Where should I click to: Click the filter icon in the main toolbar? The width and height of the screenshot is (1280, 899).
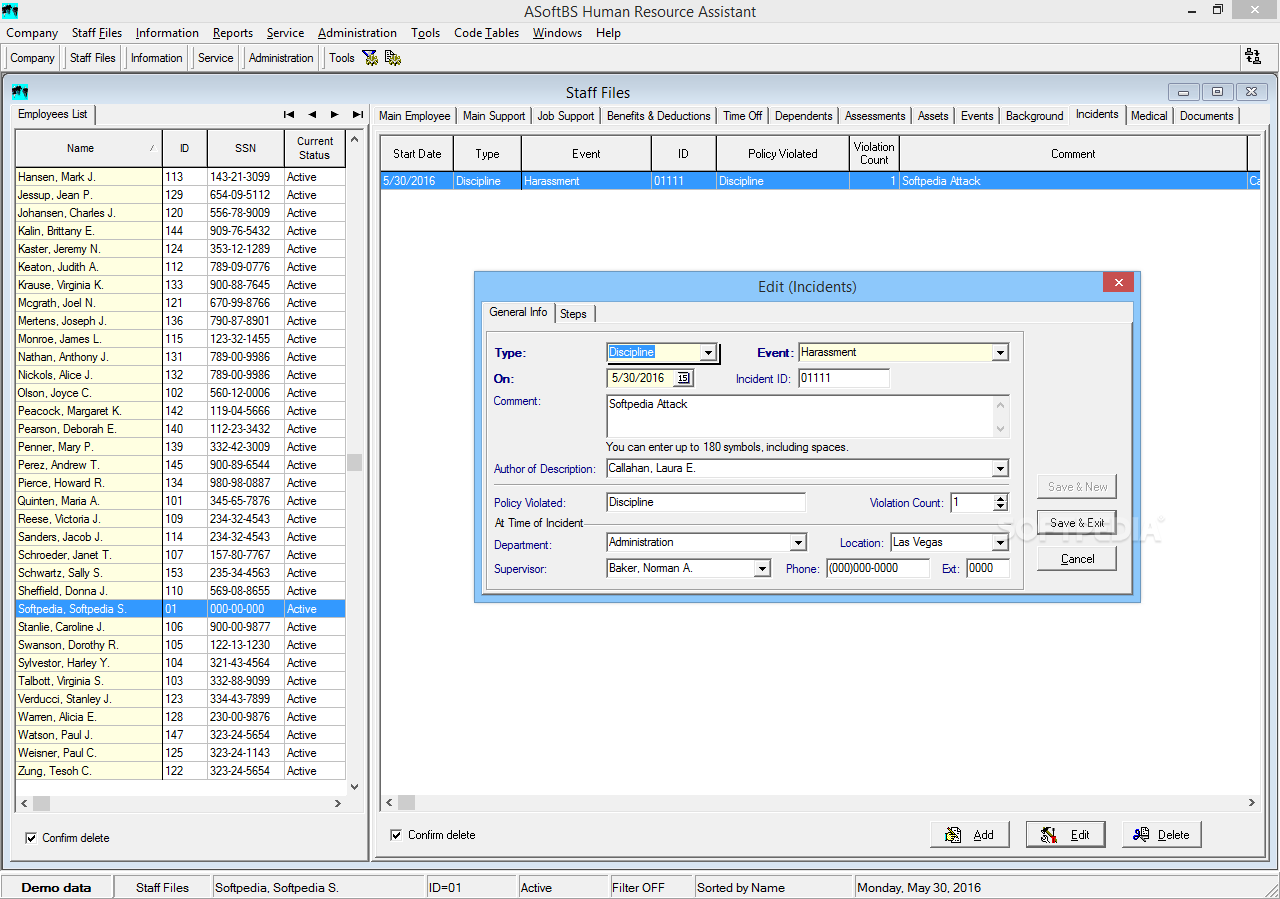coord(370,58)
